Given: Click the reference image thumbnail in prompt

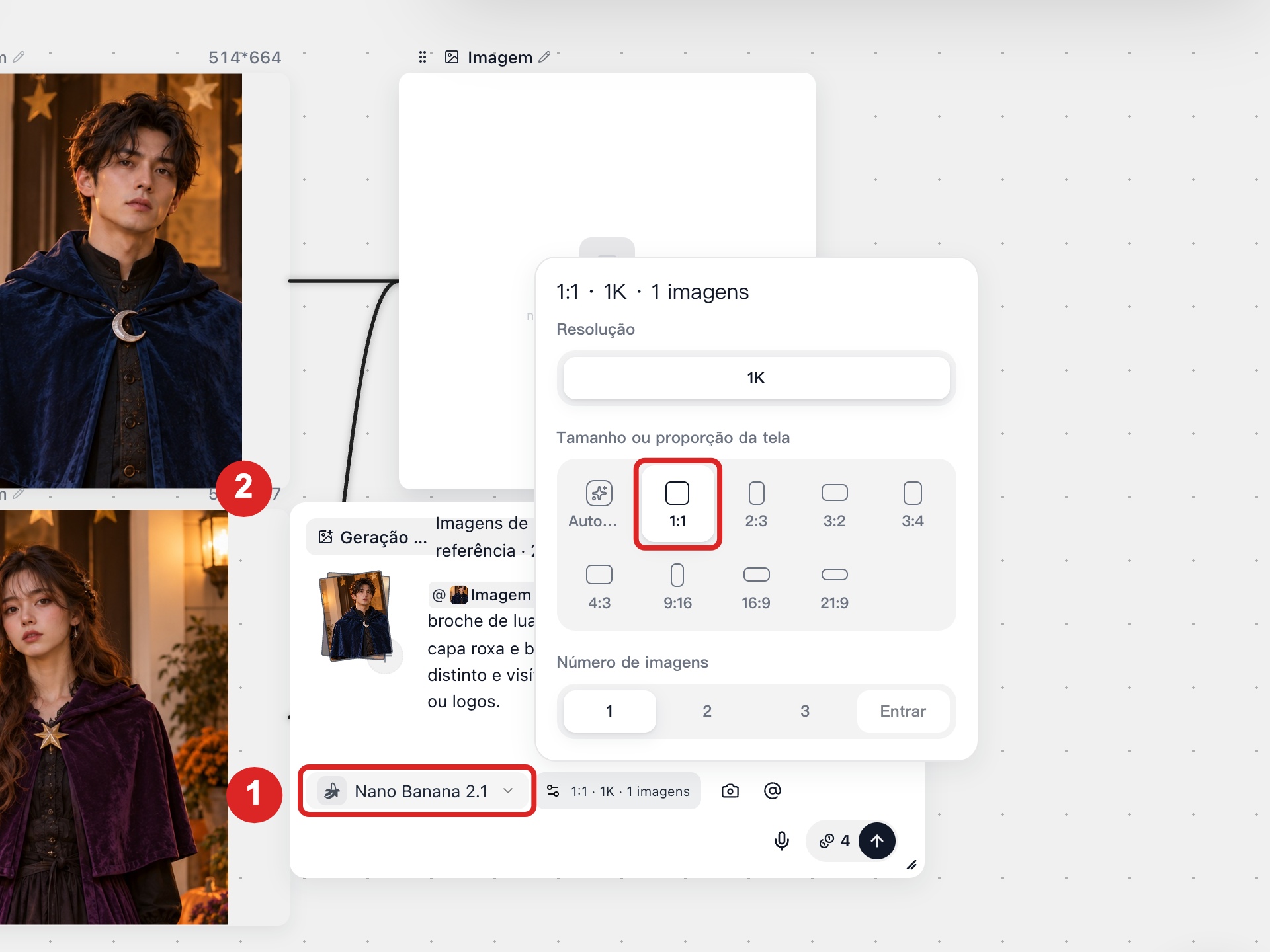Looking at the screenshot, I should [357, 616].
